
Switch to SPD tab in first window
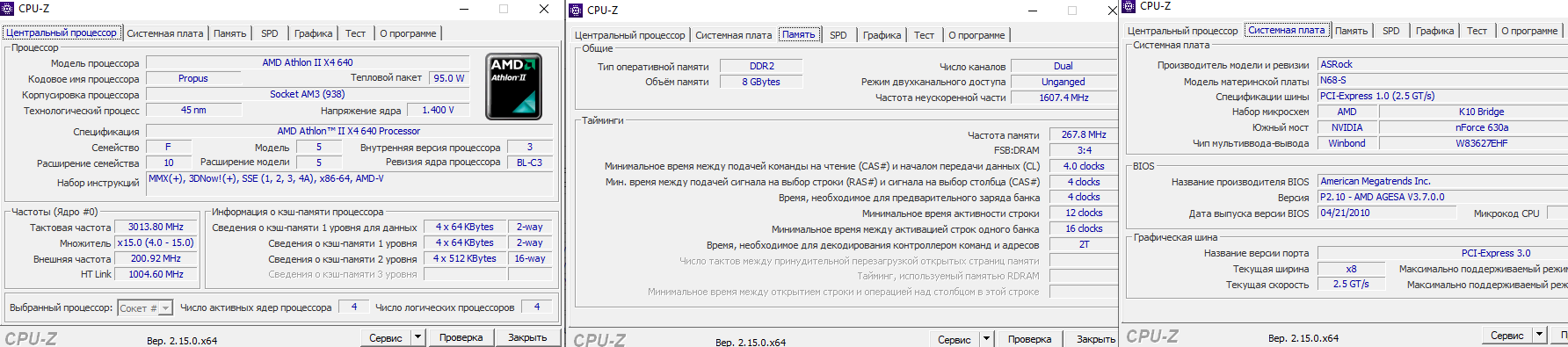[x=270, y=33]
